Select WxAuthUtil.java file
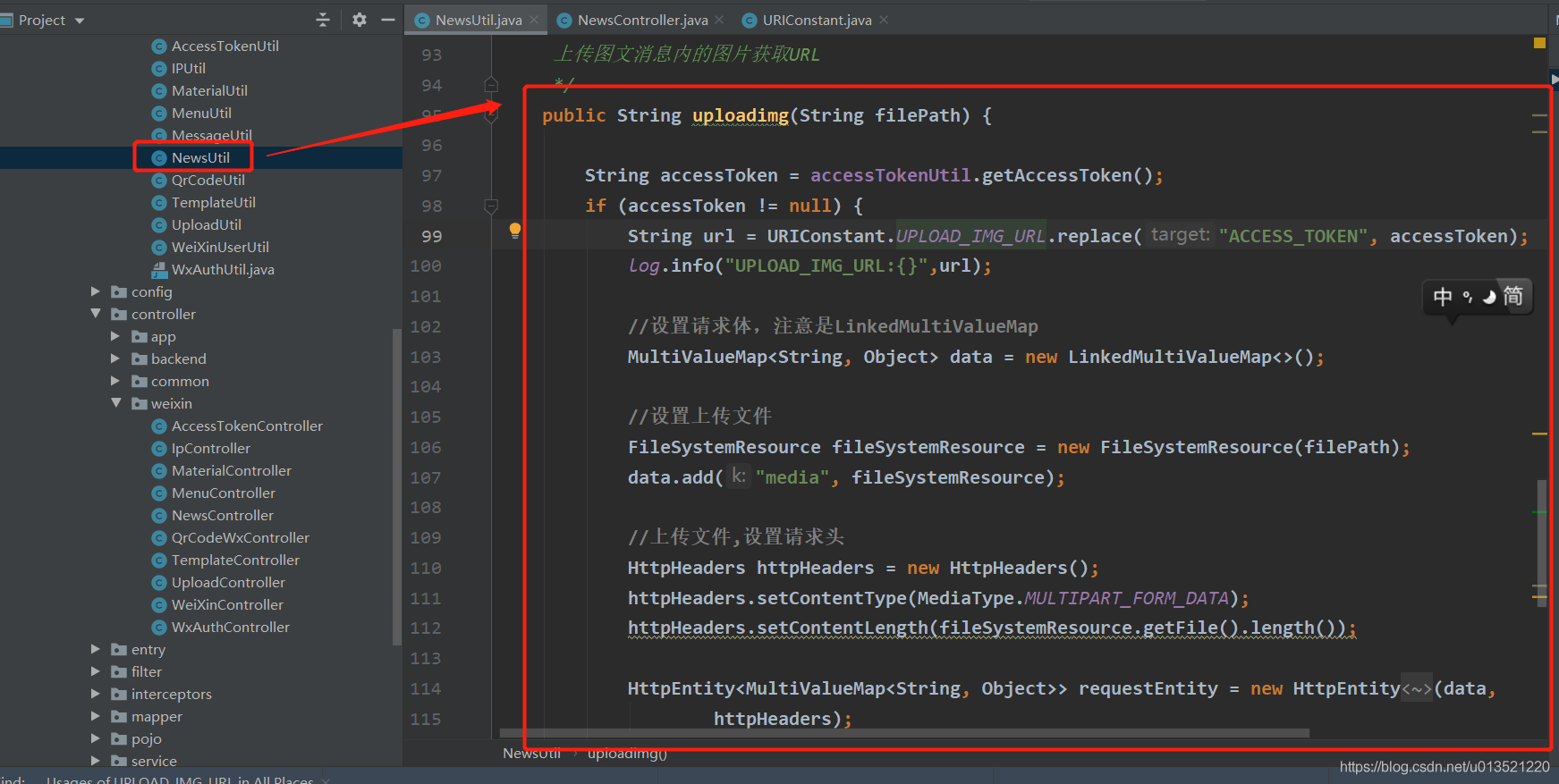 pos(223,269)
